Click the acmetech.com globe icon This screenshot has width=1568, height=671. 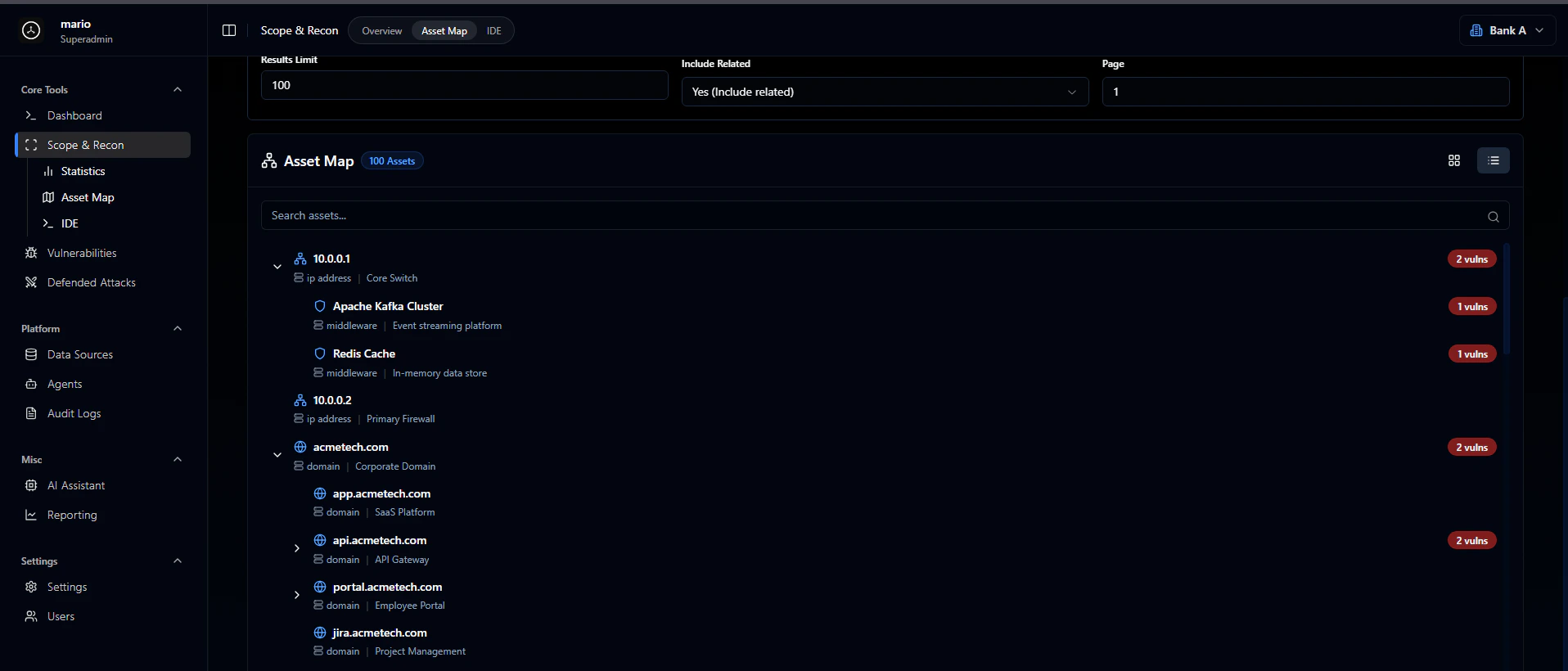pos(300,447)
